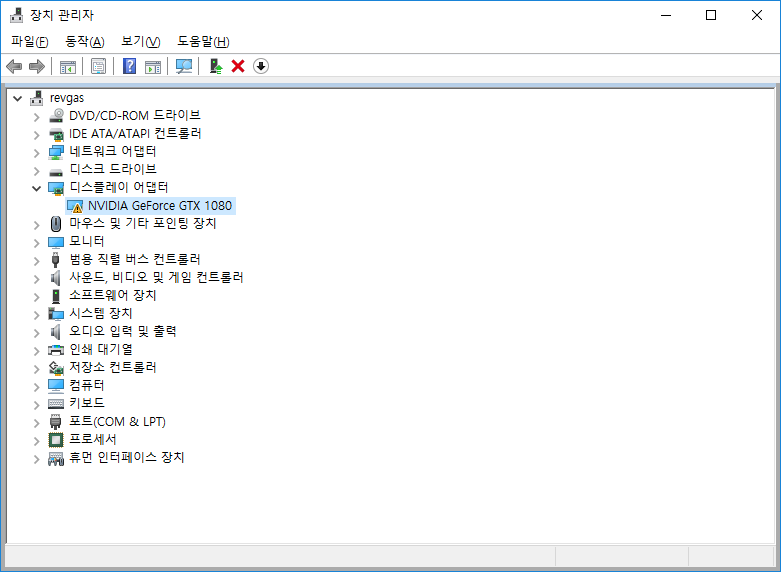Select 범용 직렬 버스 컨트롤러 label

(x=135, y=260)
